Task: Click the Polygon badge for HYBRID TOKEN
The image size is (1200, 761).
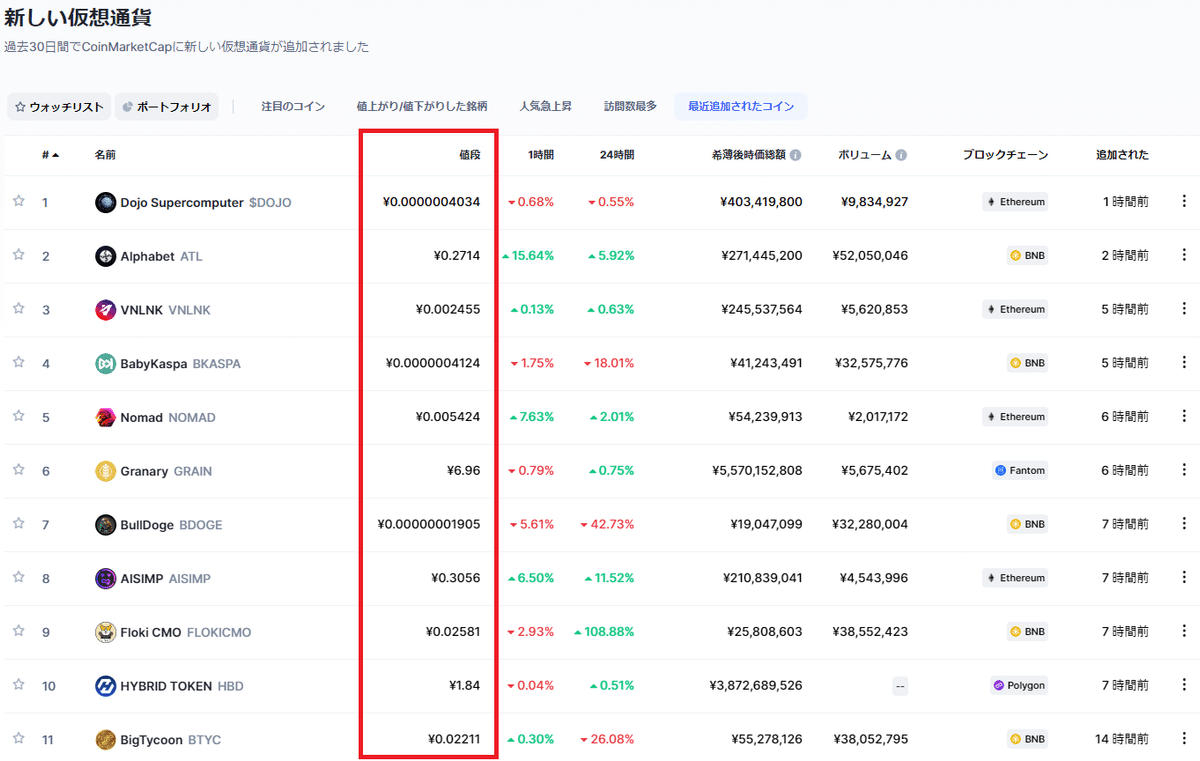Action: (1017, 686)
